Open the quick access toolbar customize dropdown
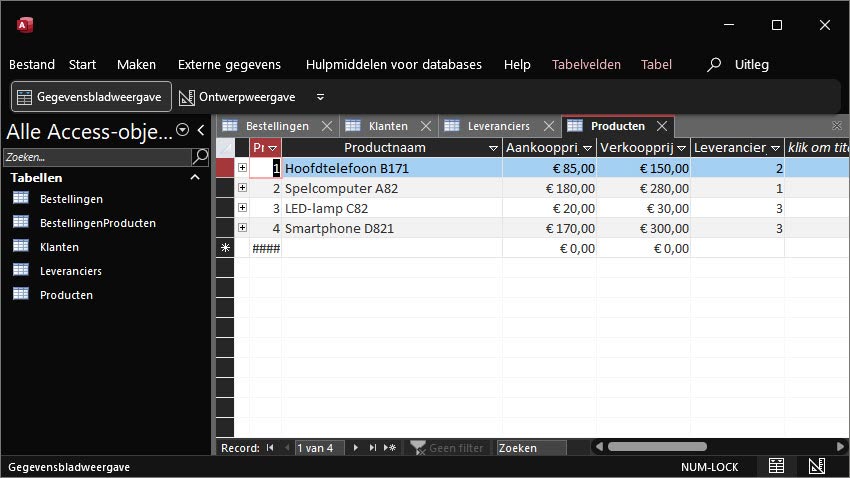The width and height of the screenshot is (850, 478). [x=320, y=97]
